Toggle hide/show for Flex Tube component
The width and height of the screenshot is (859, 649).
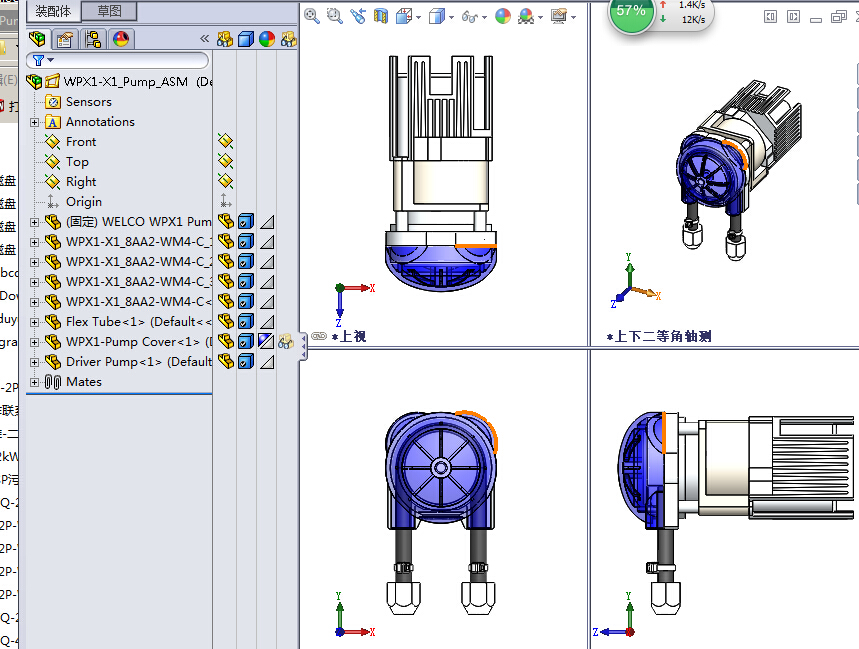point(225,322)
